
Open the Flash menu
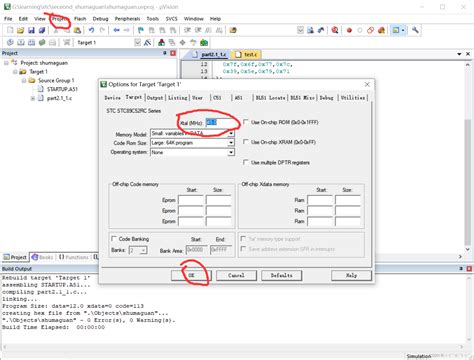80,19
